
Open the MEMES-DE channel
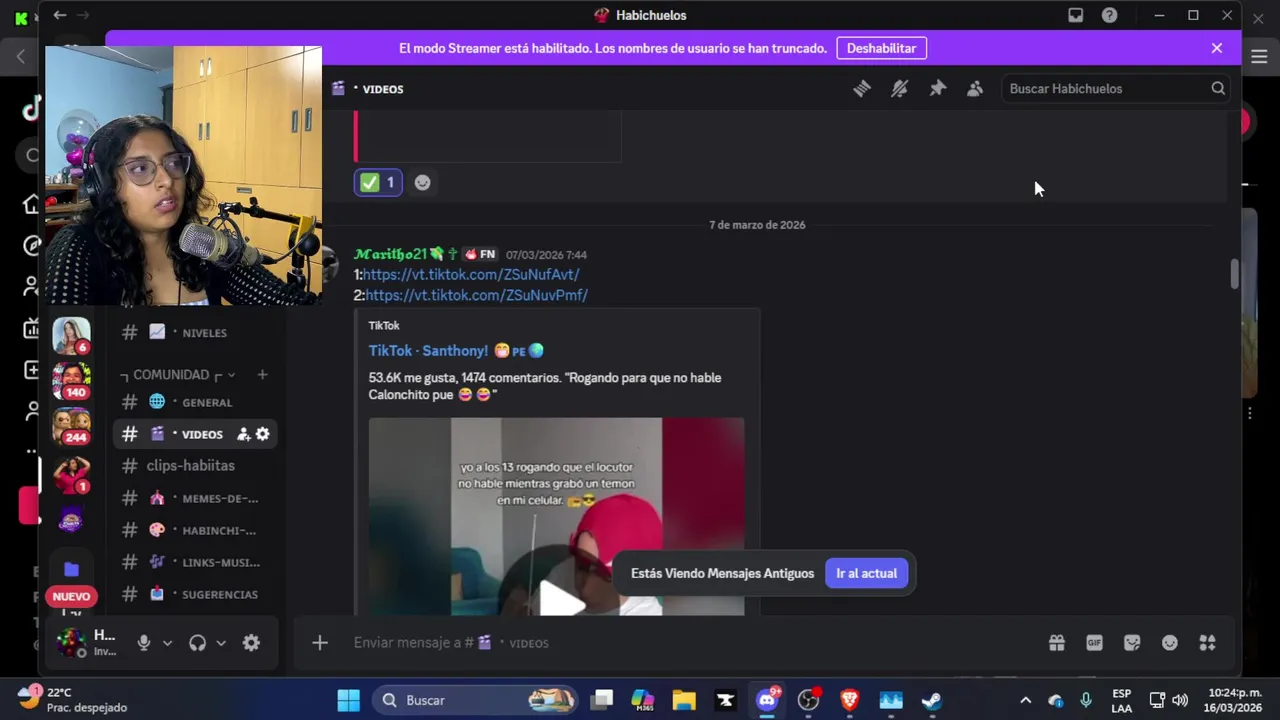point(195,498)
